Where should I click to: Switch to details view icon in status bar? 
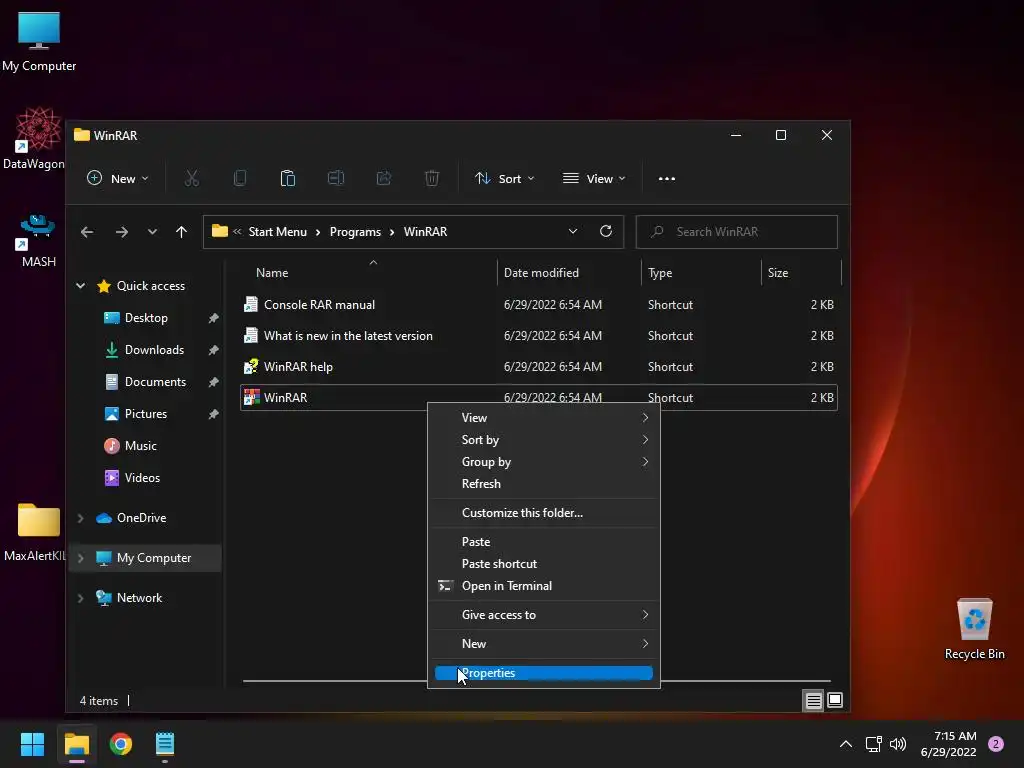tap(813, 701)
